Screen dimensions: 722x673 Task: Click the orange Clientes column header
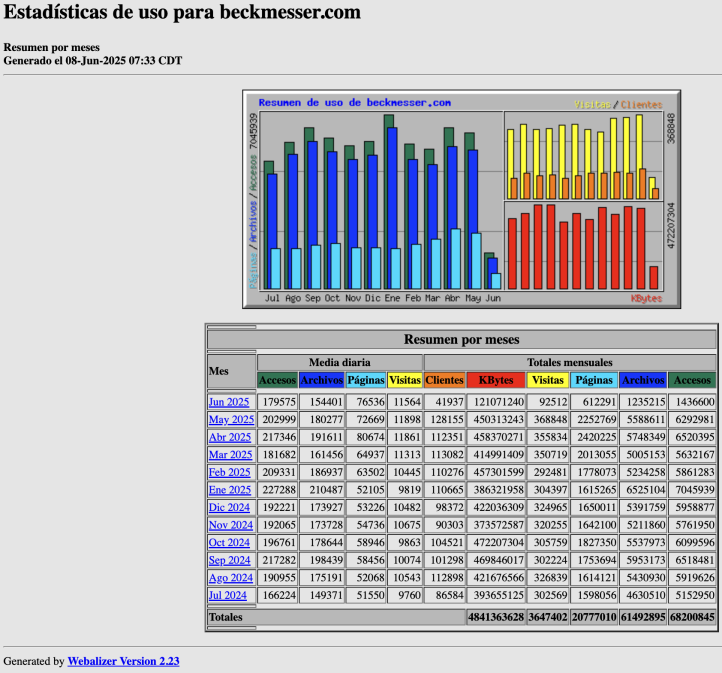pyautogui.click(x=444, y=380)
